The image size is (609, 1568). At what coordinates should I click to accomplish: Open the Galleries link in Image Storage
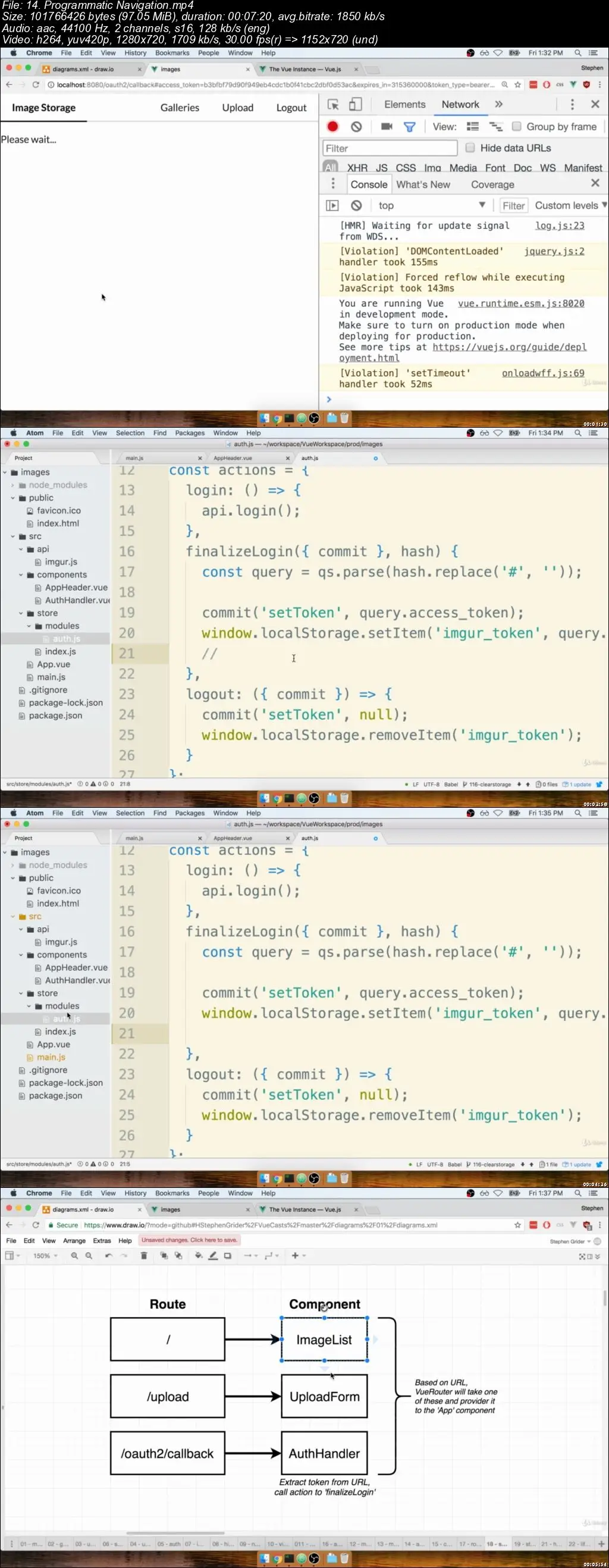click(180, 108)
